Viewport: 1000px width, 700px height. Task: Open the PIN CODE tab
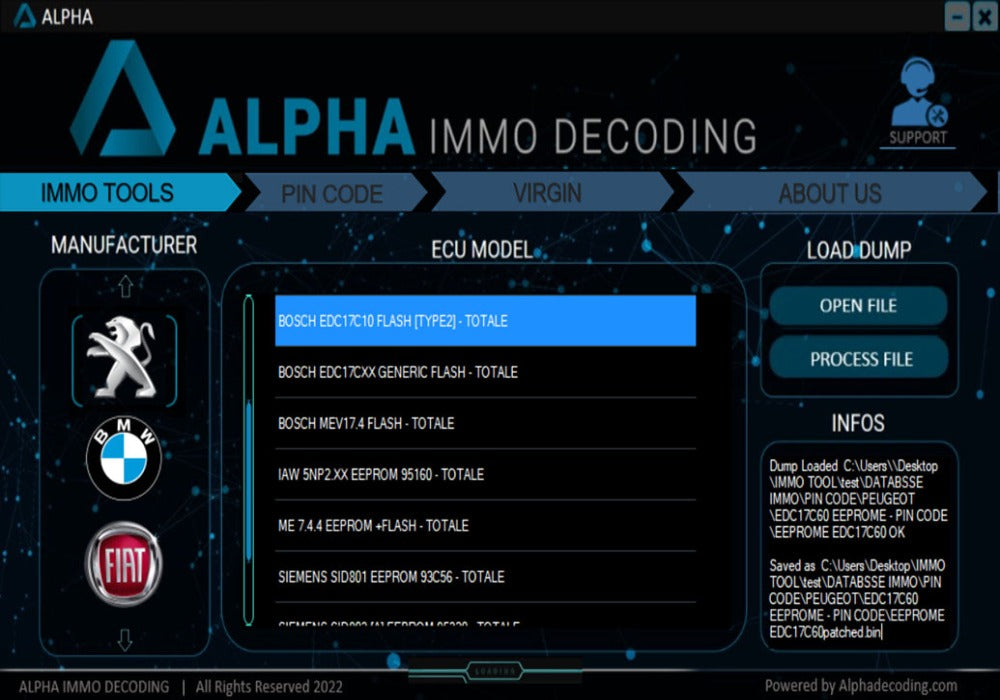336,193
